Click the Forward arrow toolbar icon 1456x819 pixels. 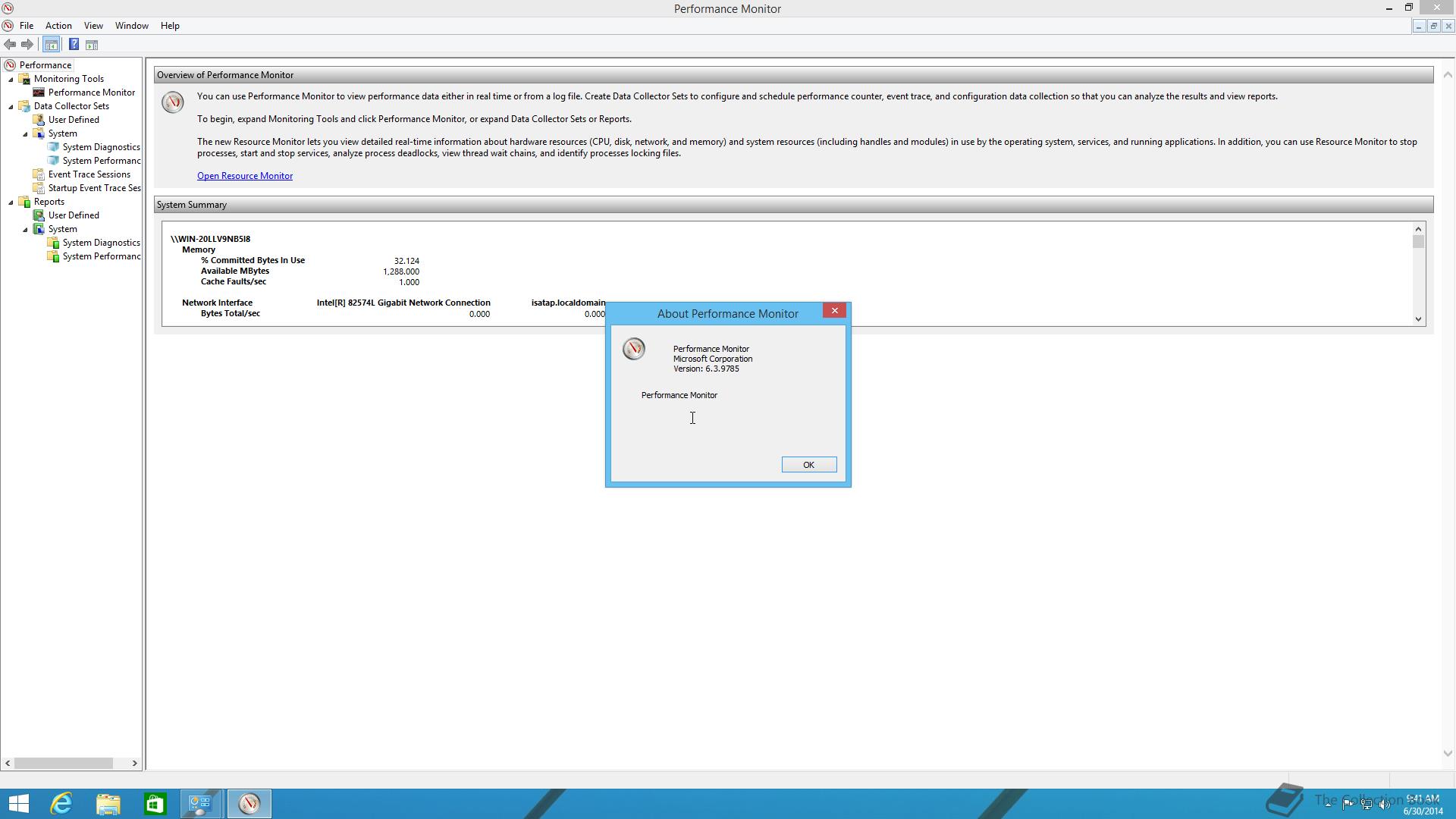[x=27, y=45]
